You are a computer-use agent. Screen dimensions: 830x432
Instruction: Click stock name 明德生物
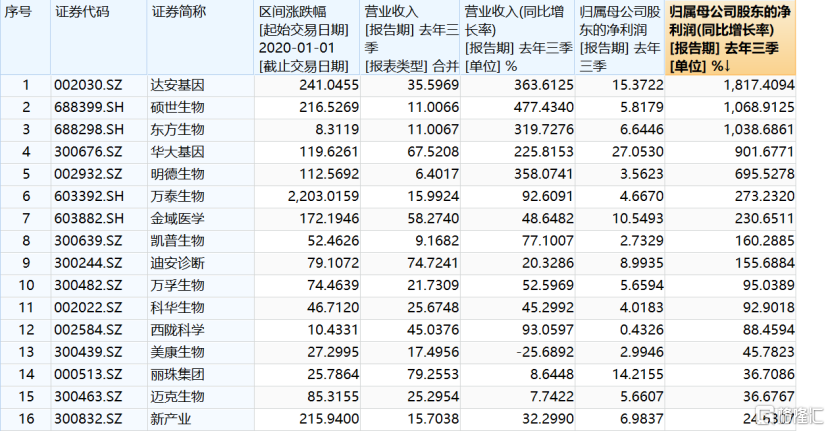tap(177, 174)
